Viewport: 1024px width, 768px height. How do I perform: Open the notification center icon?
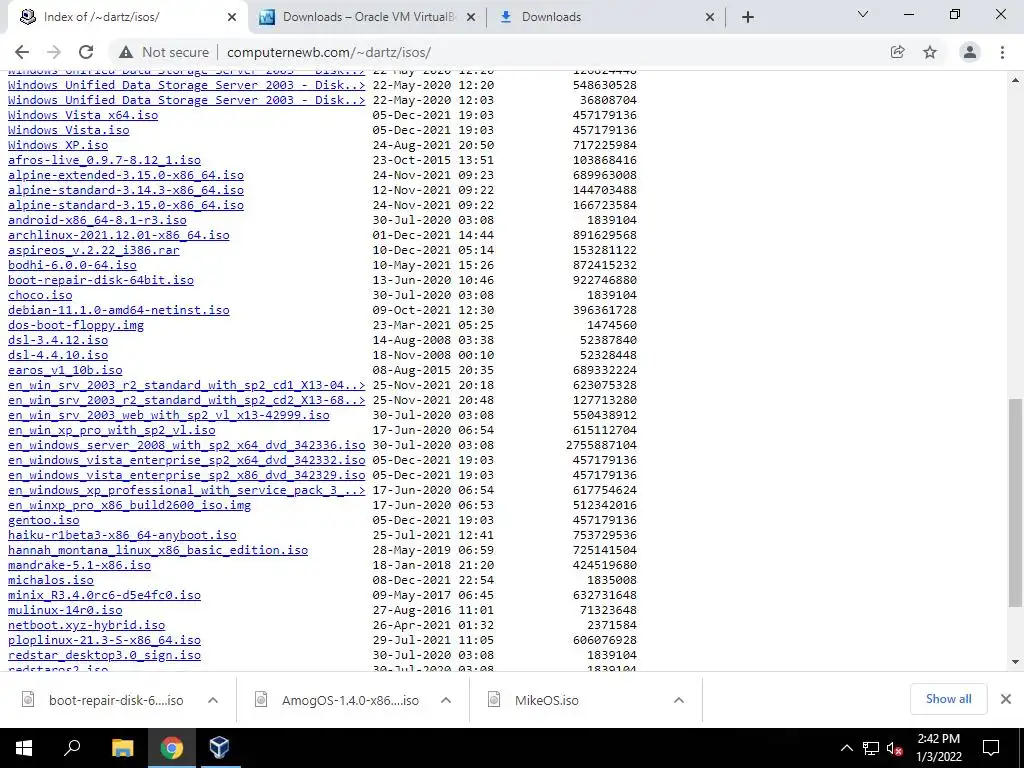(991, 748)
